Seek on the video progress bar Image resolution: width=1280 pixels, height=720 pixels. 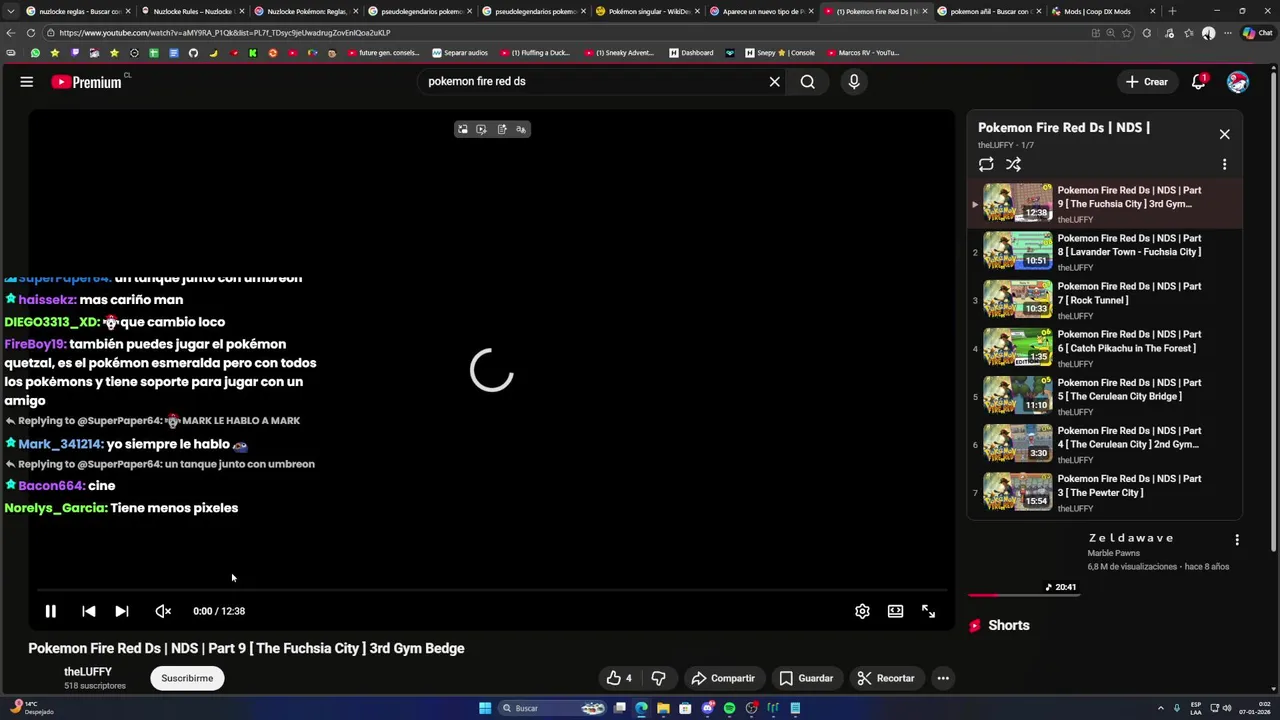click(x=491, y=590)
